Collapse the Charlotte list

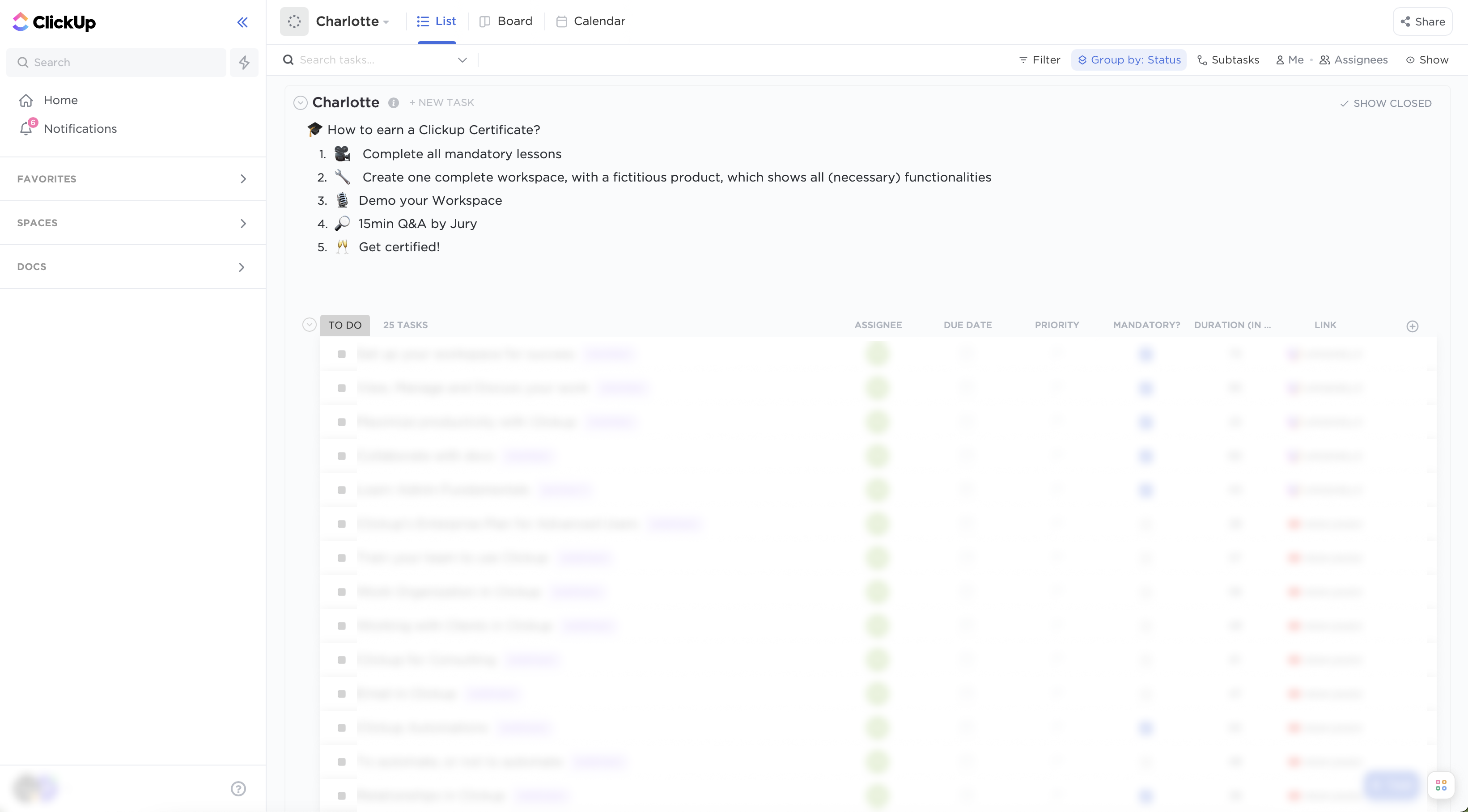pos(300,102)
